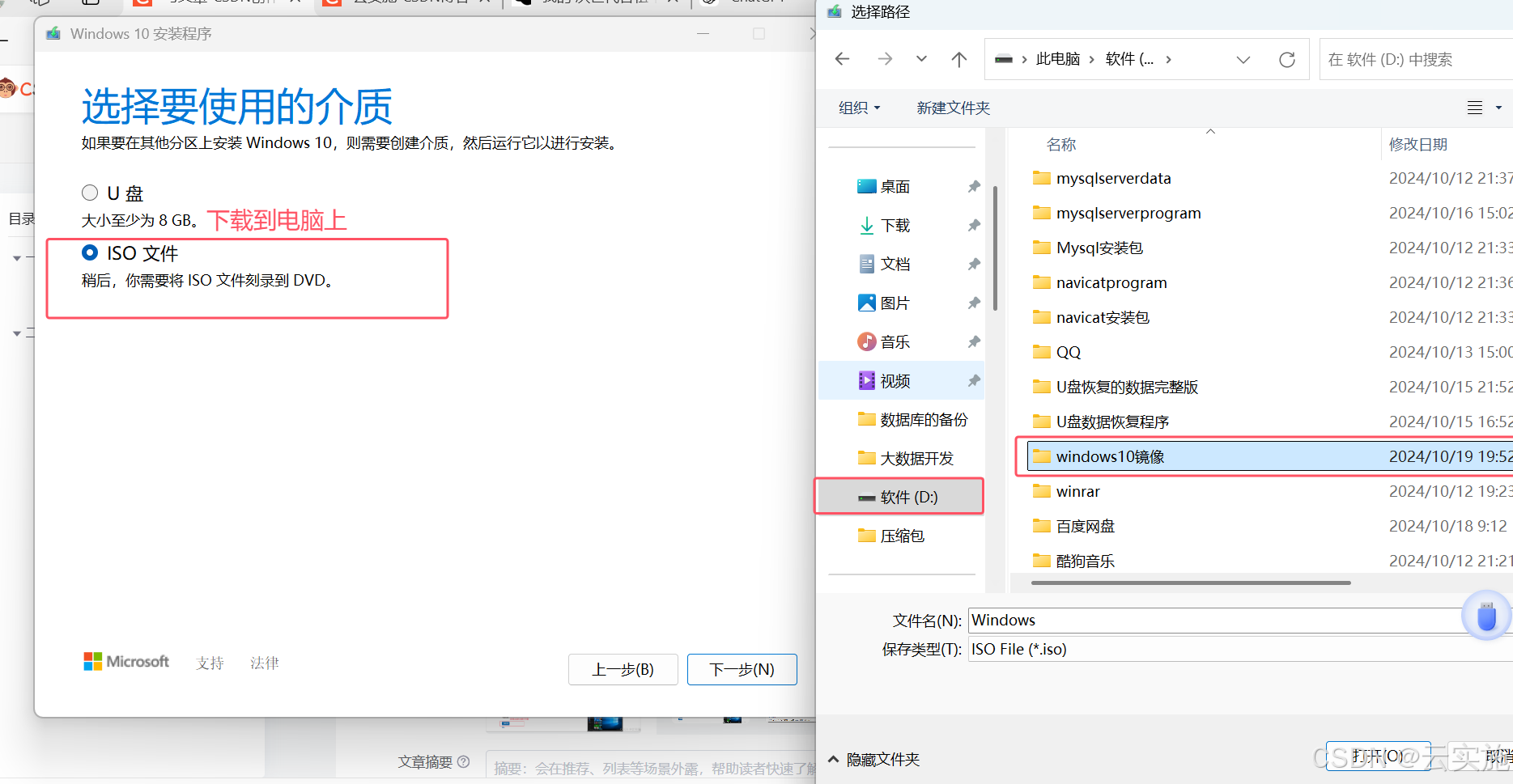Screen dimensions: 1513x784
Task: Click the blue floating assistant icon
Action: [x=1487, y=617]
